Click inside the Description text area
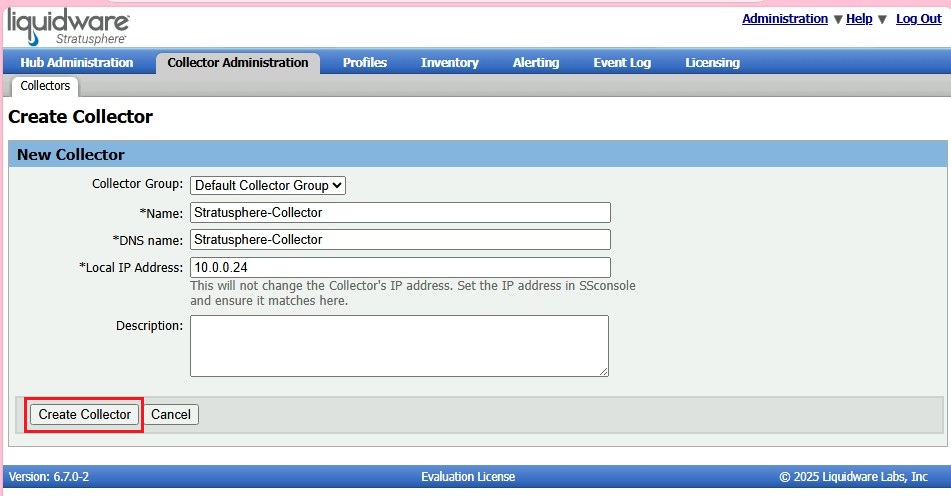The height and width of the screenshot is (496, 951). click(399, 346)
